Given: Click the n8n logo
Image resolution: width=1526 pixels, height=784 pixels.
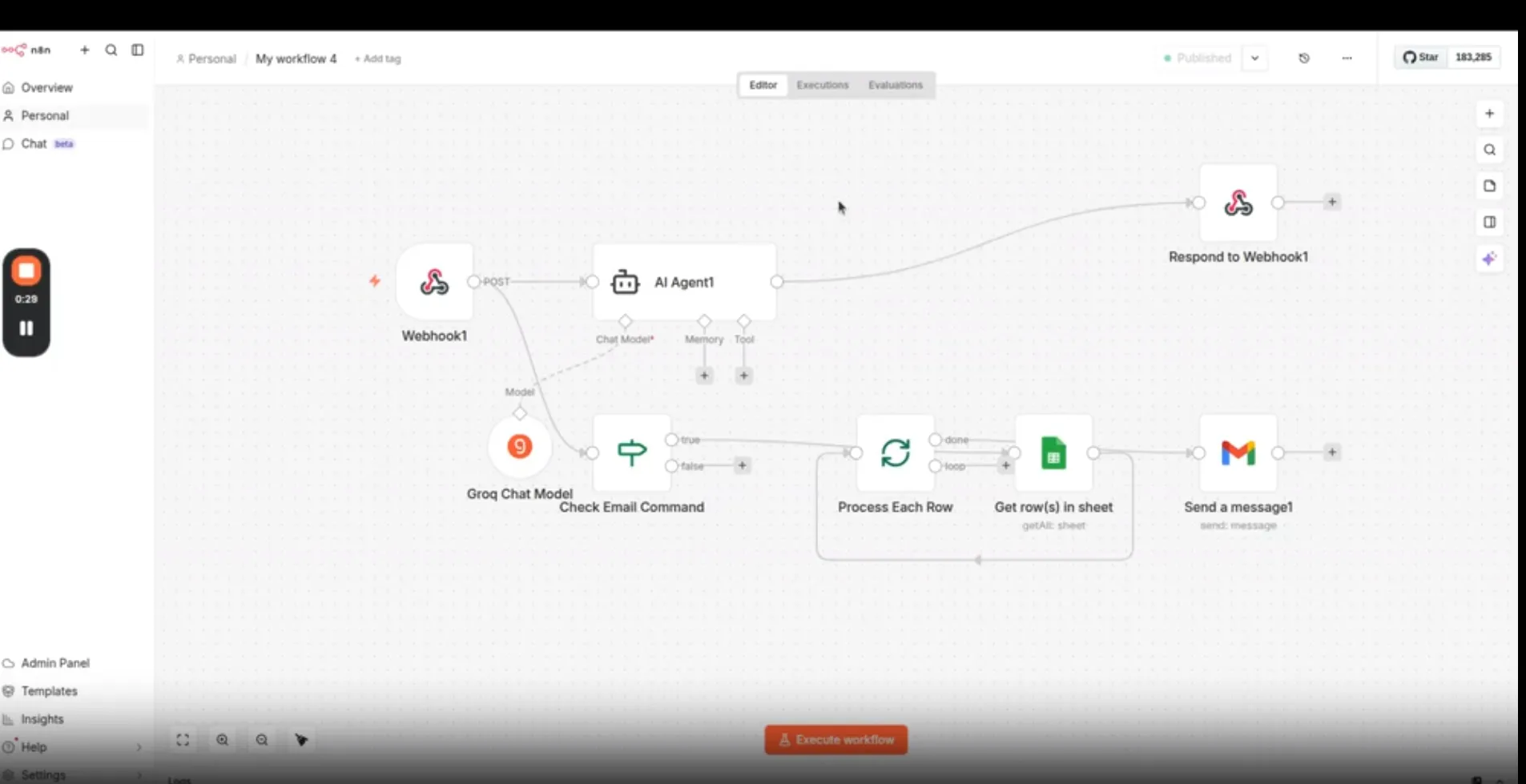Looking at the screenshot, I should tap(26, 50).
